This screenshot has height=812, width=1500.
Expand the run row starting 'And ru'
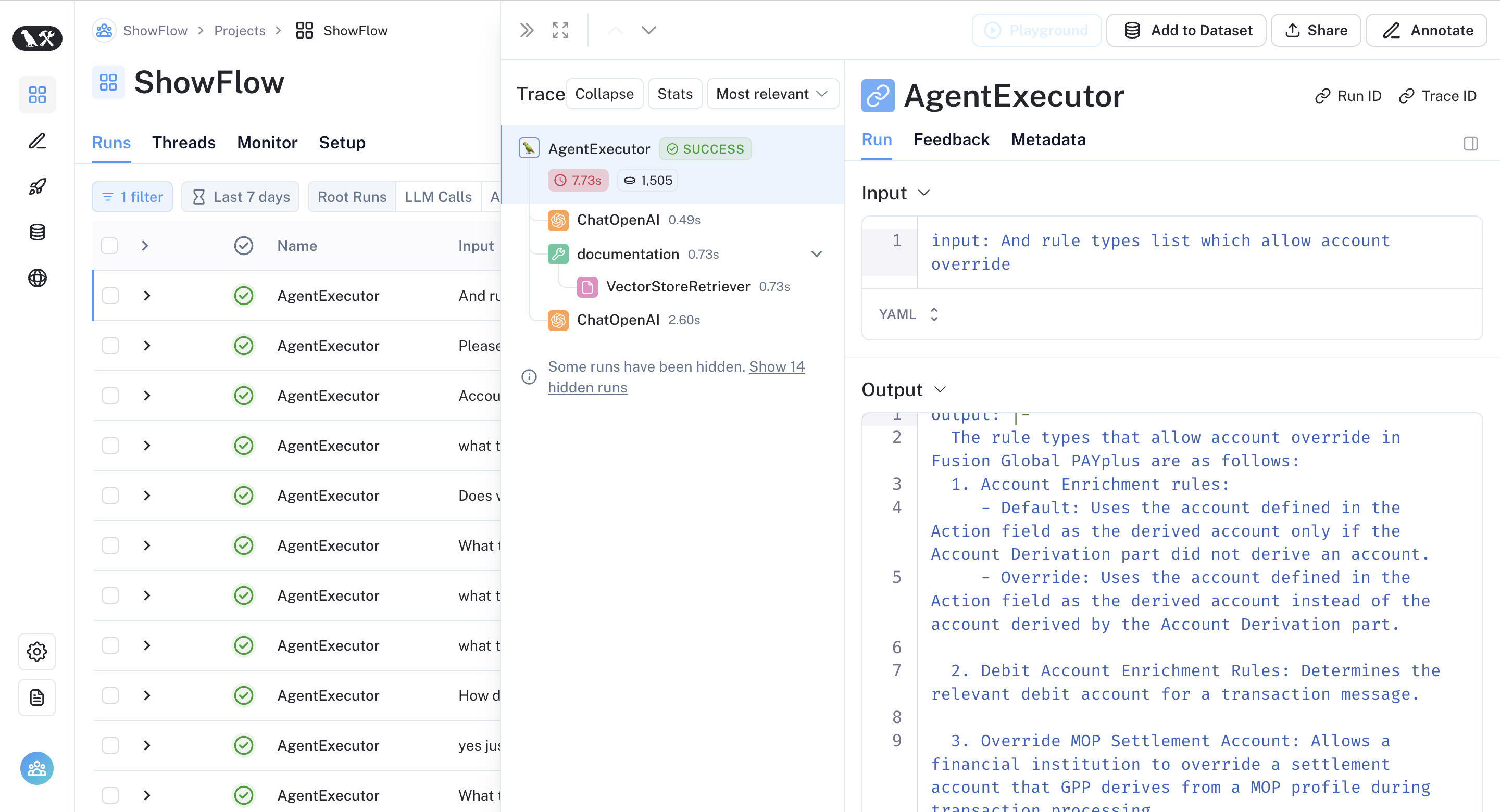tap(147, 296)
